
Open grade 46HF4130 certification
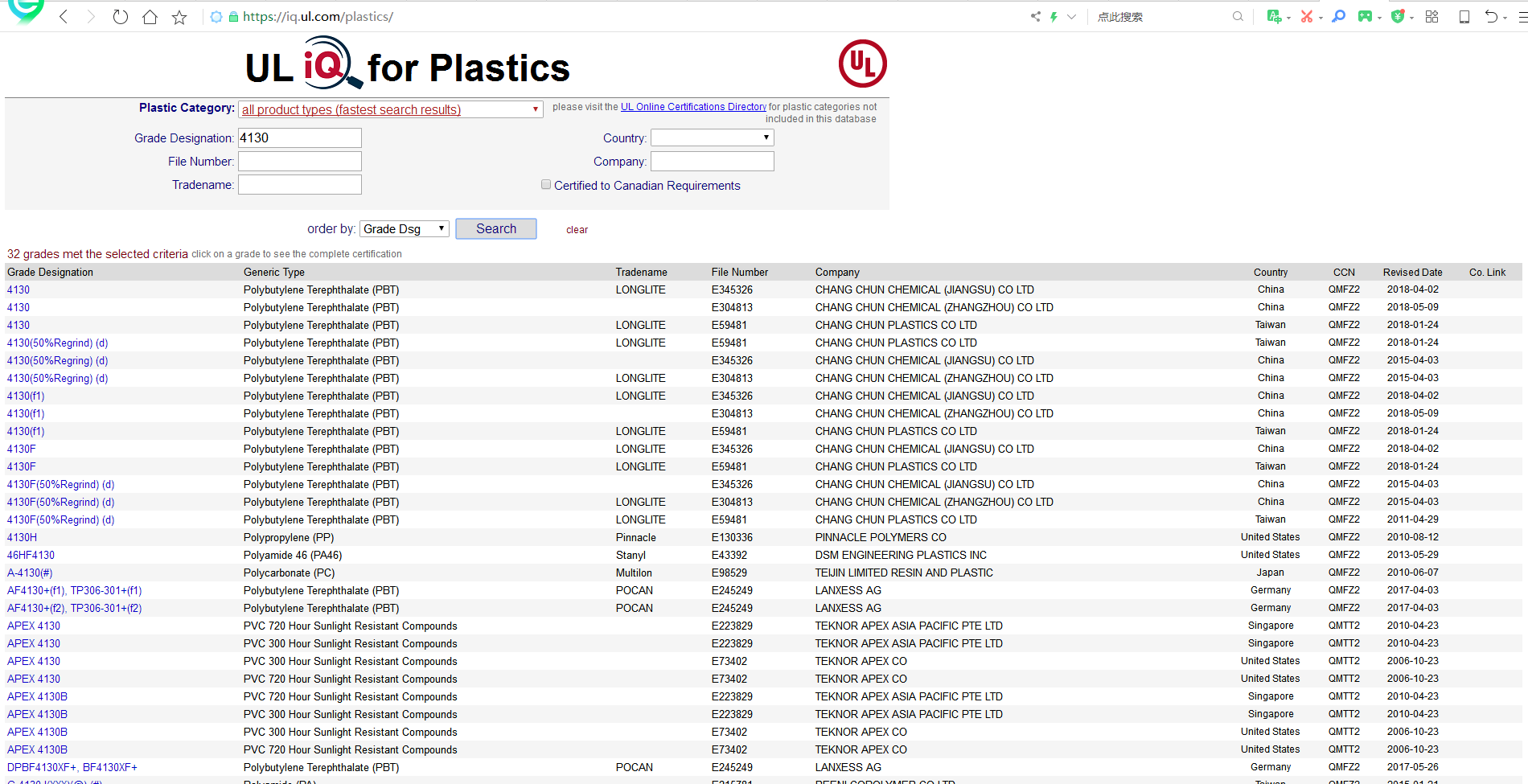click(31, 555)
